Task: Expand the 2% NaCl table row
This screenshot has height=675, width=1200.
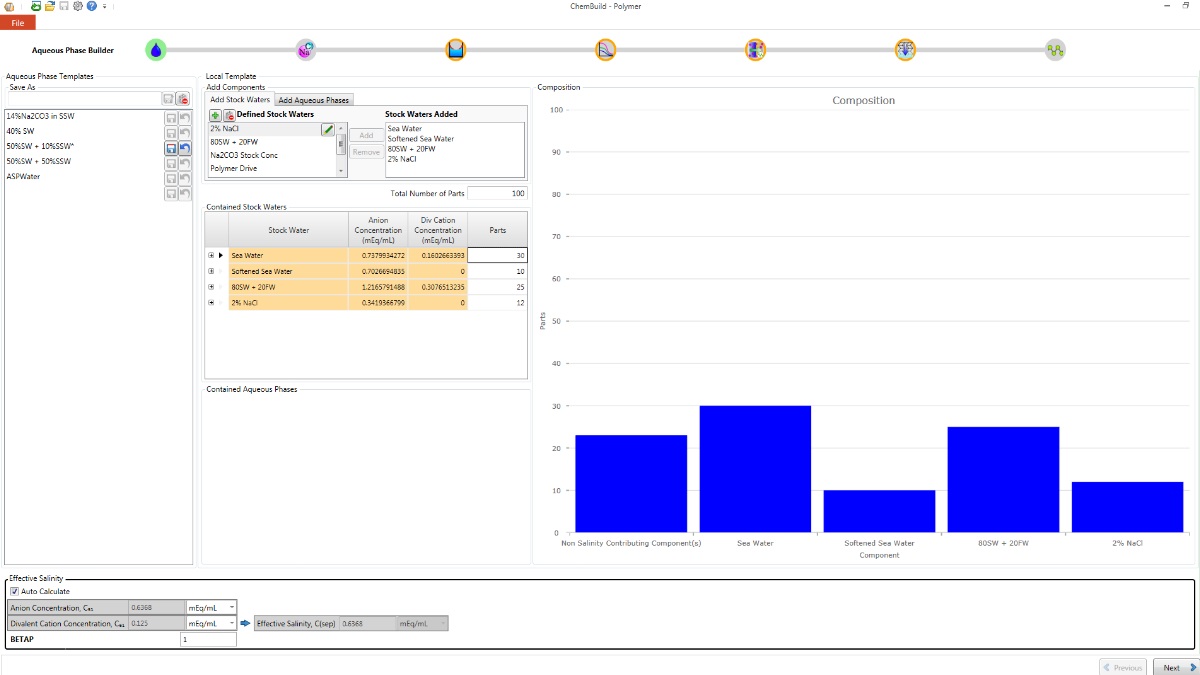Action: point(211,302)
